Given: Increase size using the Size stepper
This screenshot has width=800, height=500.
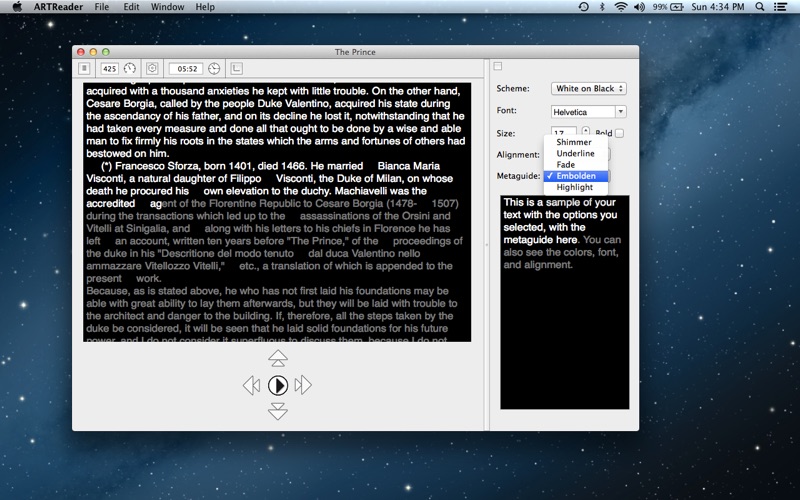Looking at the screenshot, I should click(586, 131).
